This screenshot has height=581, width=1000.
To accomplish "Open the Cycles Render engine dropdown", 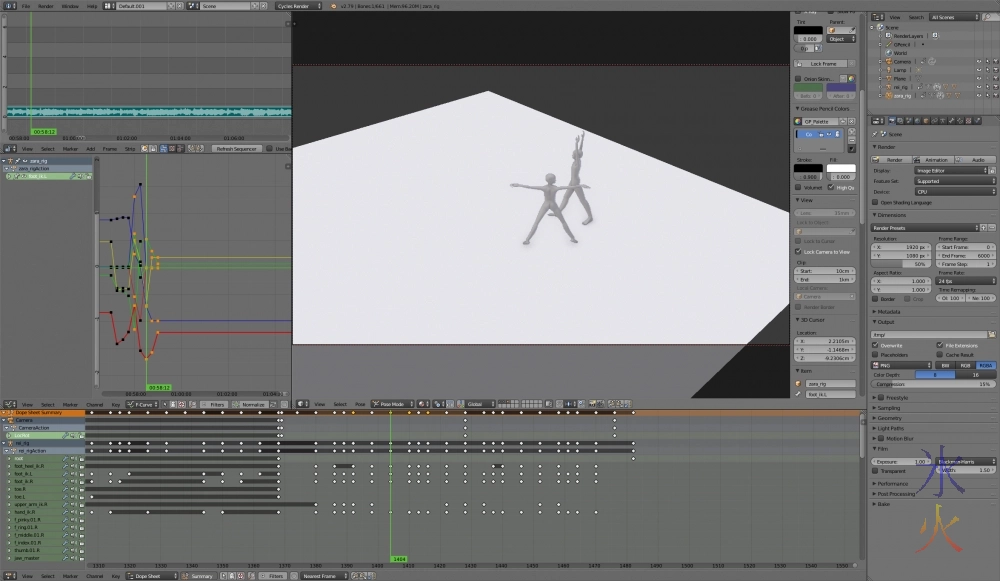I will tap(299, 6).
